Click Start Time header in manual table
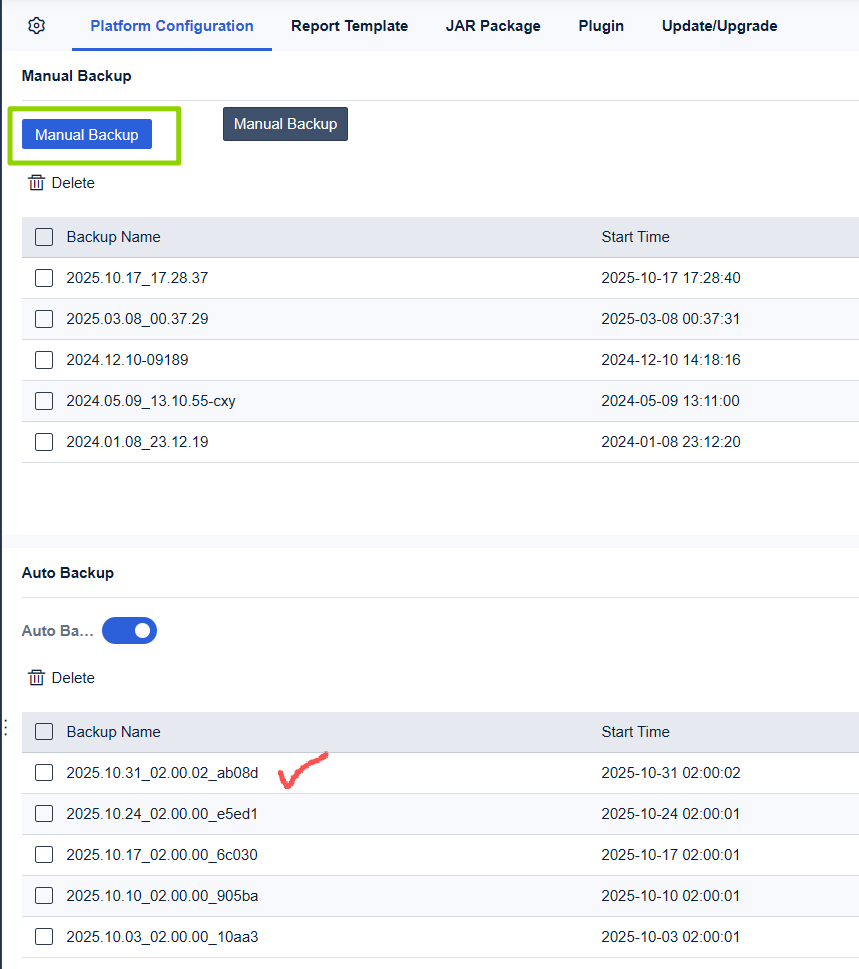Screen dimensions: 859x969 (x=635, y=237)
